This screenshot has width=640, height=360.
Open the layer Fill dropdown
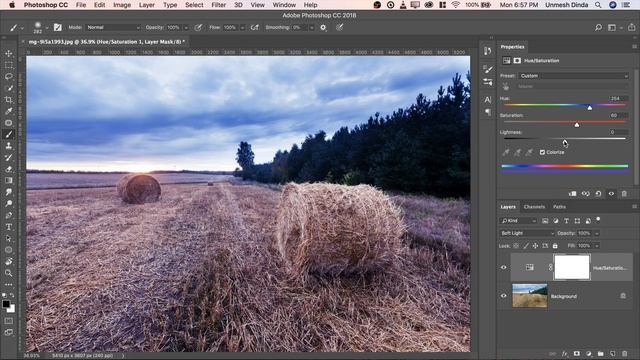coord(597,246)
